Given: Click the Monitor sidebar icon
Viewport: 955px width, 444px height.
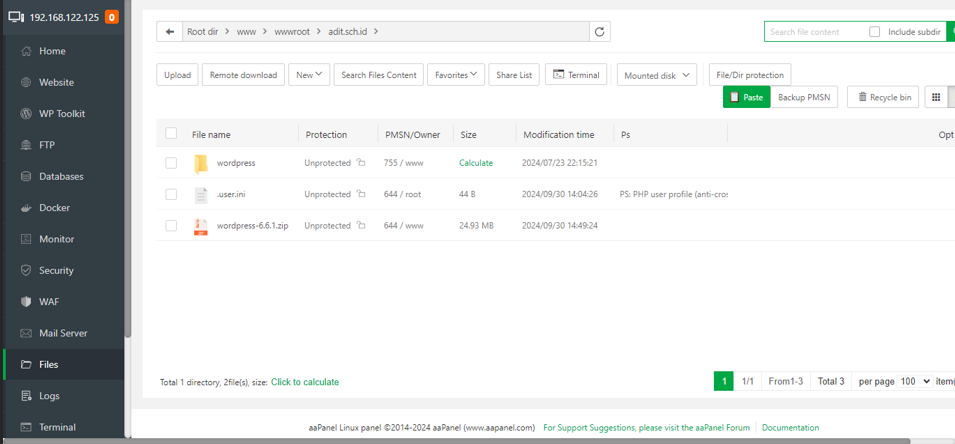Looking at the screenshot, I should (x=26, y=239).
